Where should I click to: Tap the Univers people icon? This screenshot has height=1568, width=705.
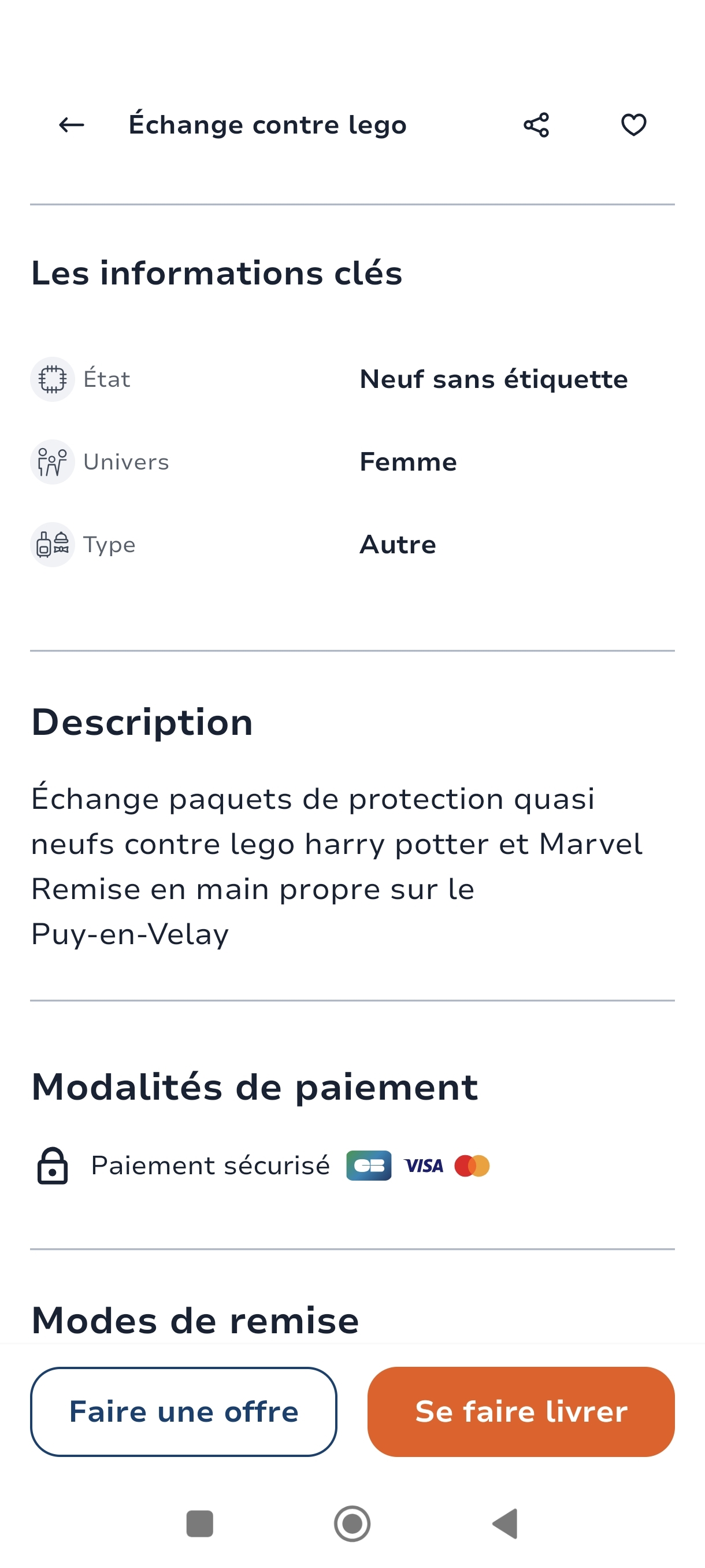pos(53,462)
